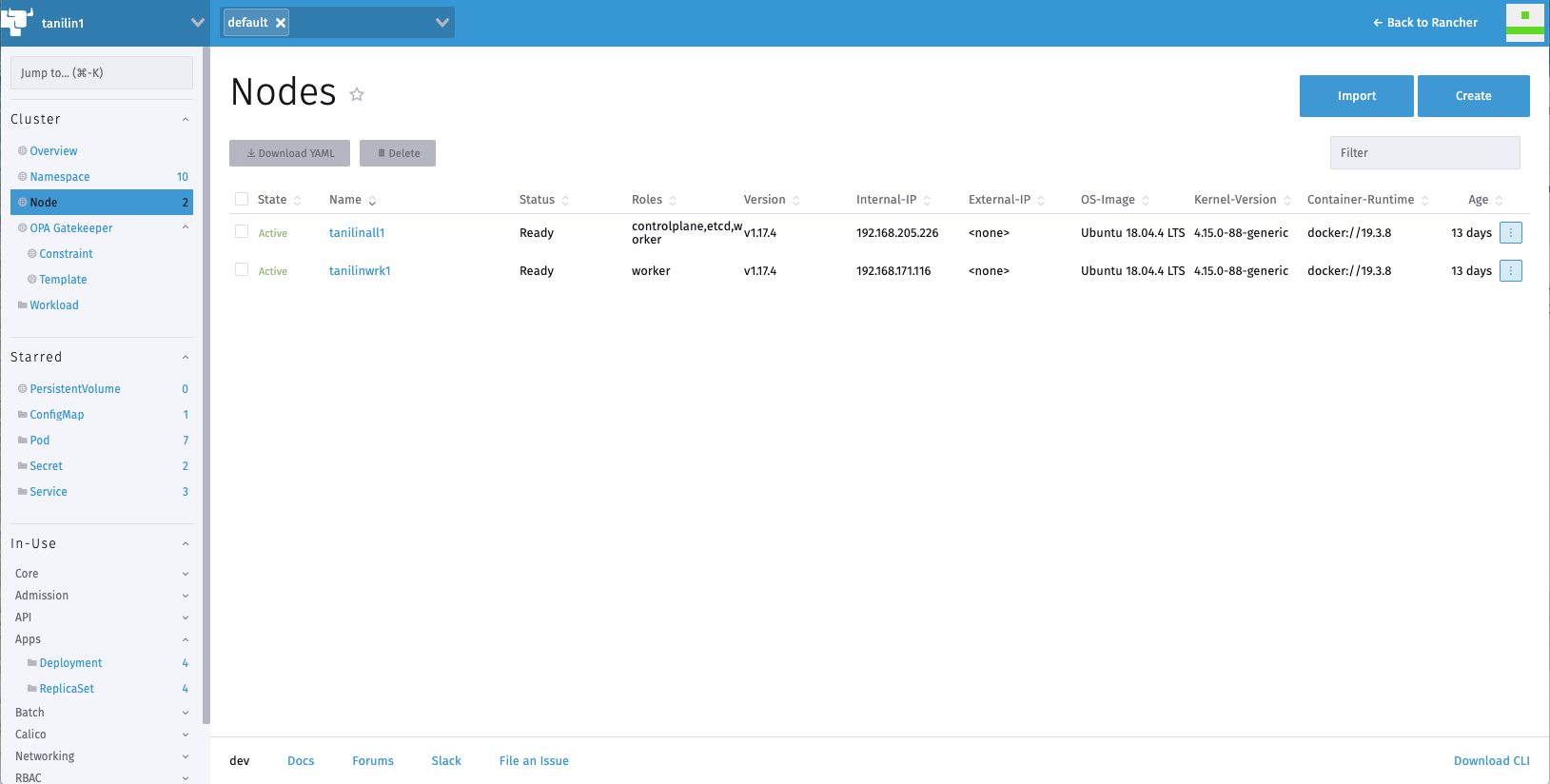The height and width of the screenshot is (784, 1550).
Task: Click the user avatar icon at the top right
Action: tap(1524, 22)
